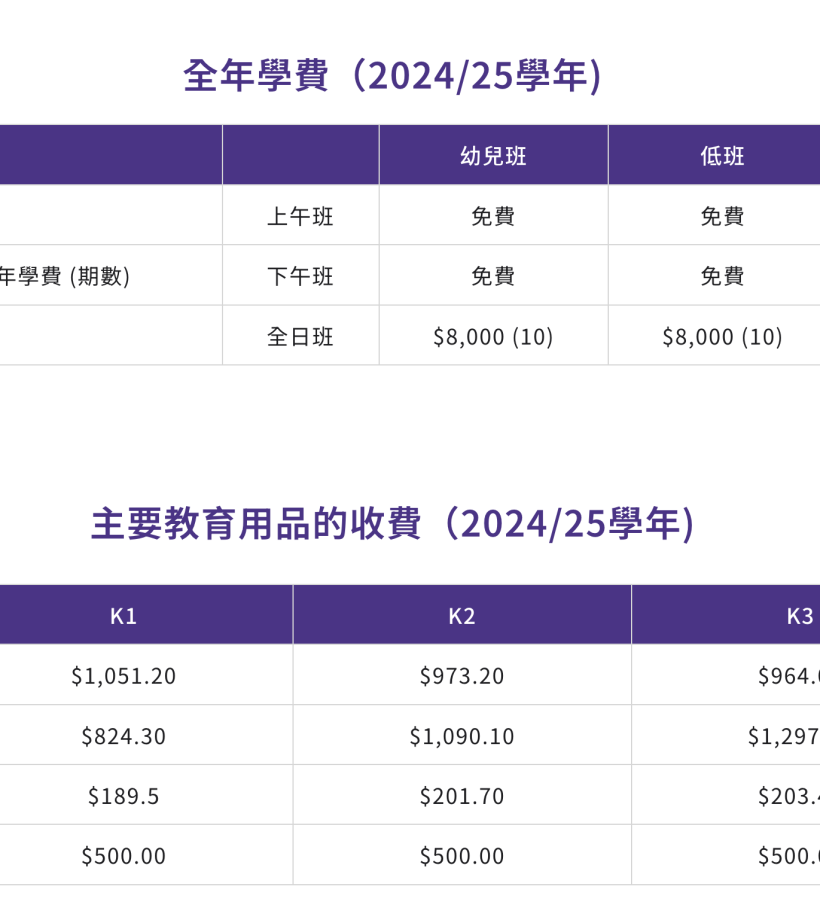
Task: Click the $973.20 cell
Action: [462, 676]
